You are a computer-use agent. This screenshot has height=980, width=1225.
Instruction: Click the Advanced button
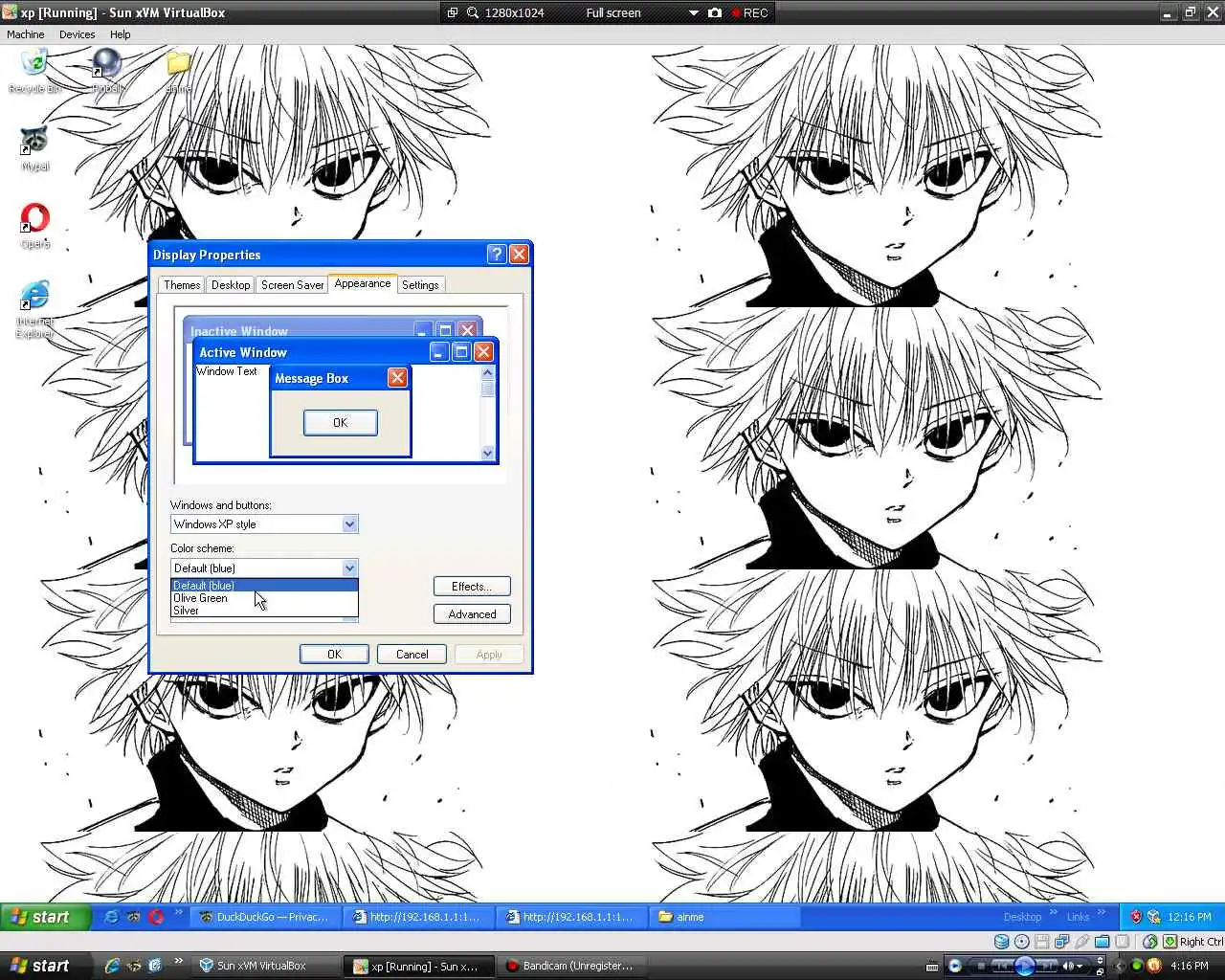pyautogui.click(x=472, y=613)
